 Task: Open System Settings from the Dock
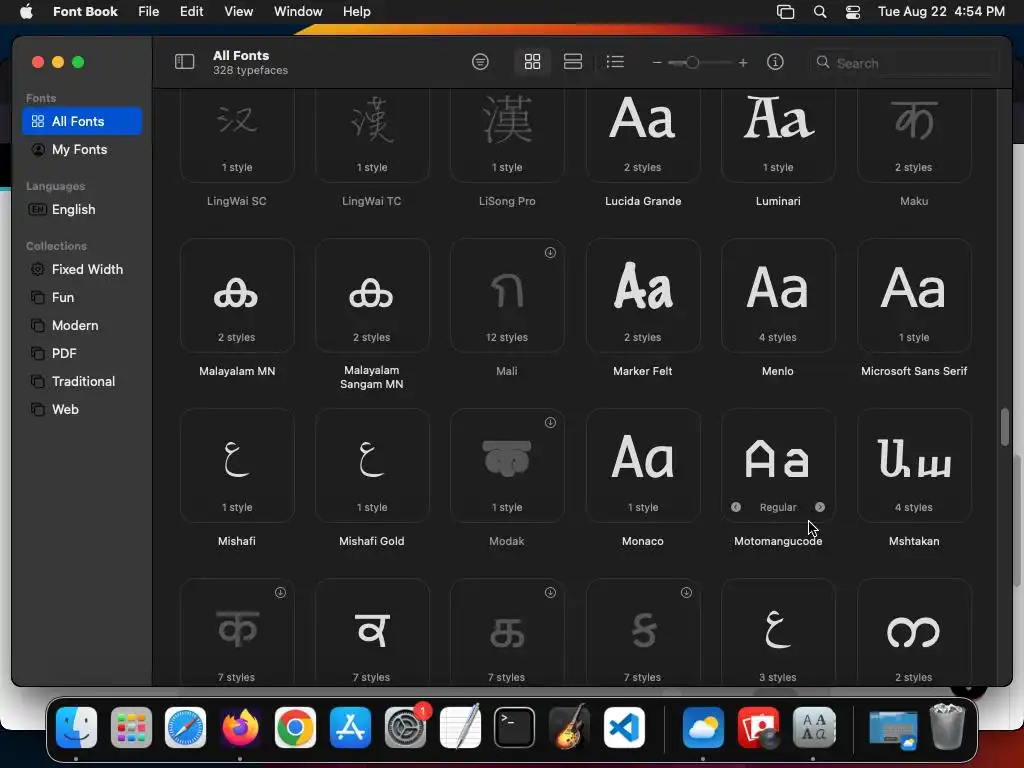coord(405,728)
